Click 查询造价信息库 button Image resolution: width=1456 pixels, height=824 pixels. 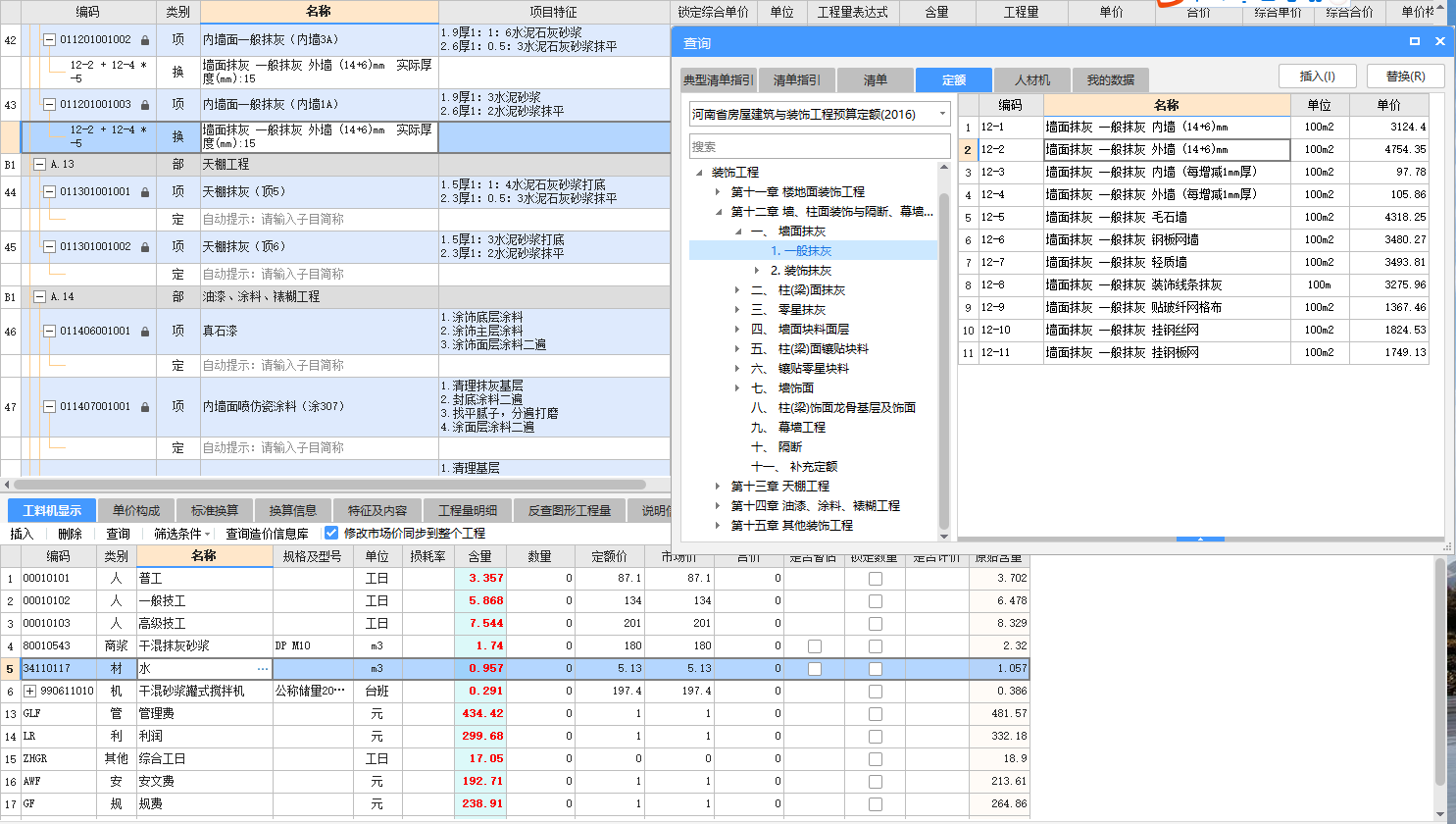point(268,534)
